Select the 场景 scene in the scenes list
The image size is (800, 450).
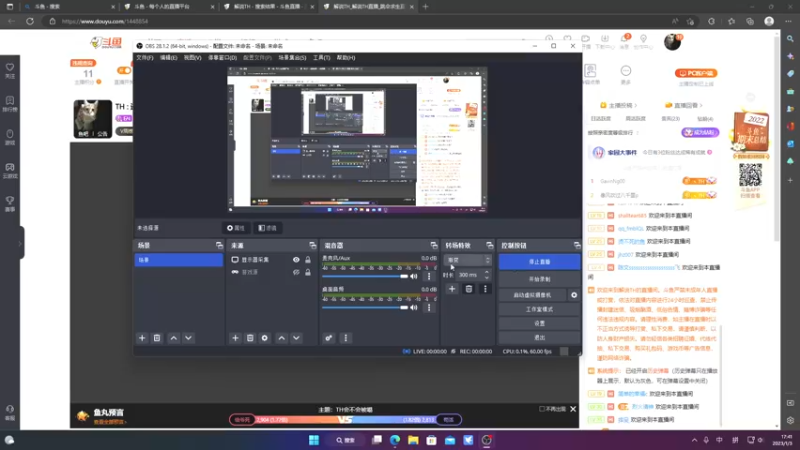coord(179,260)
